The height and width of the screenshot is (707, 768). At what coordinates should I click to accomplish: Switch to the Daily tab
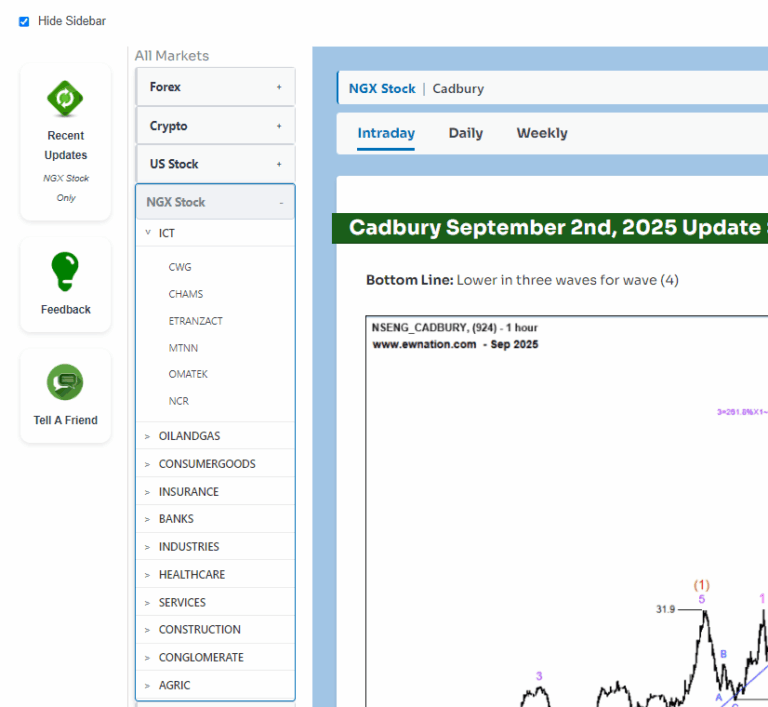click(466, 133)
